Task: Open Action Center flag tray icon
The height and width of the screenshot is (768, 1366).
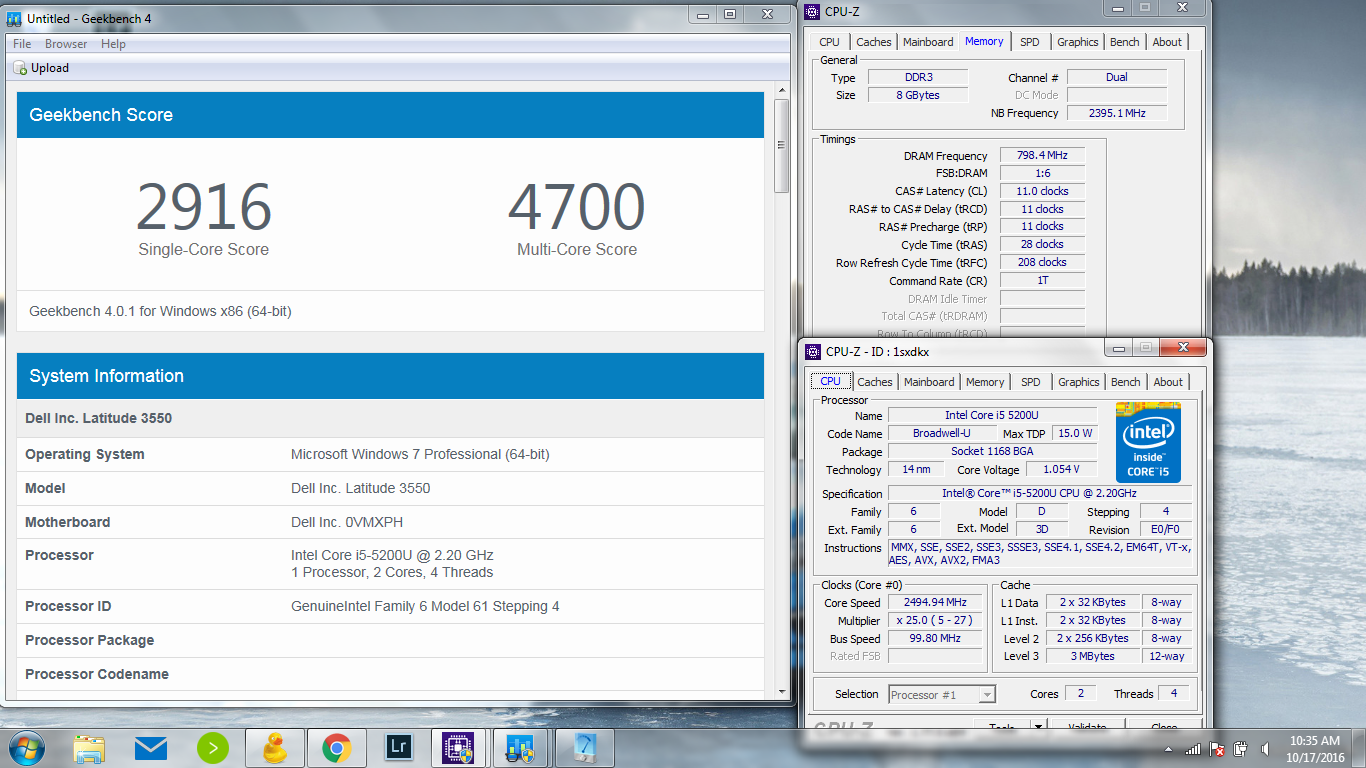Action: 1217,748
